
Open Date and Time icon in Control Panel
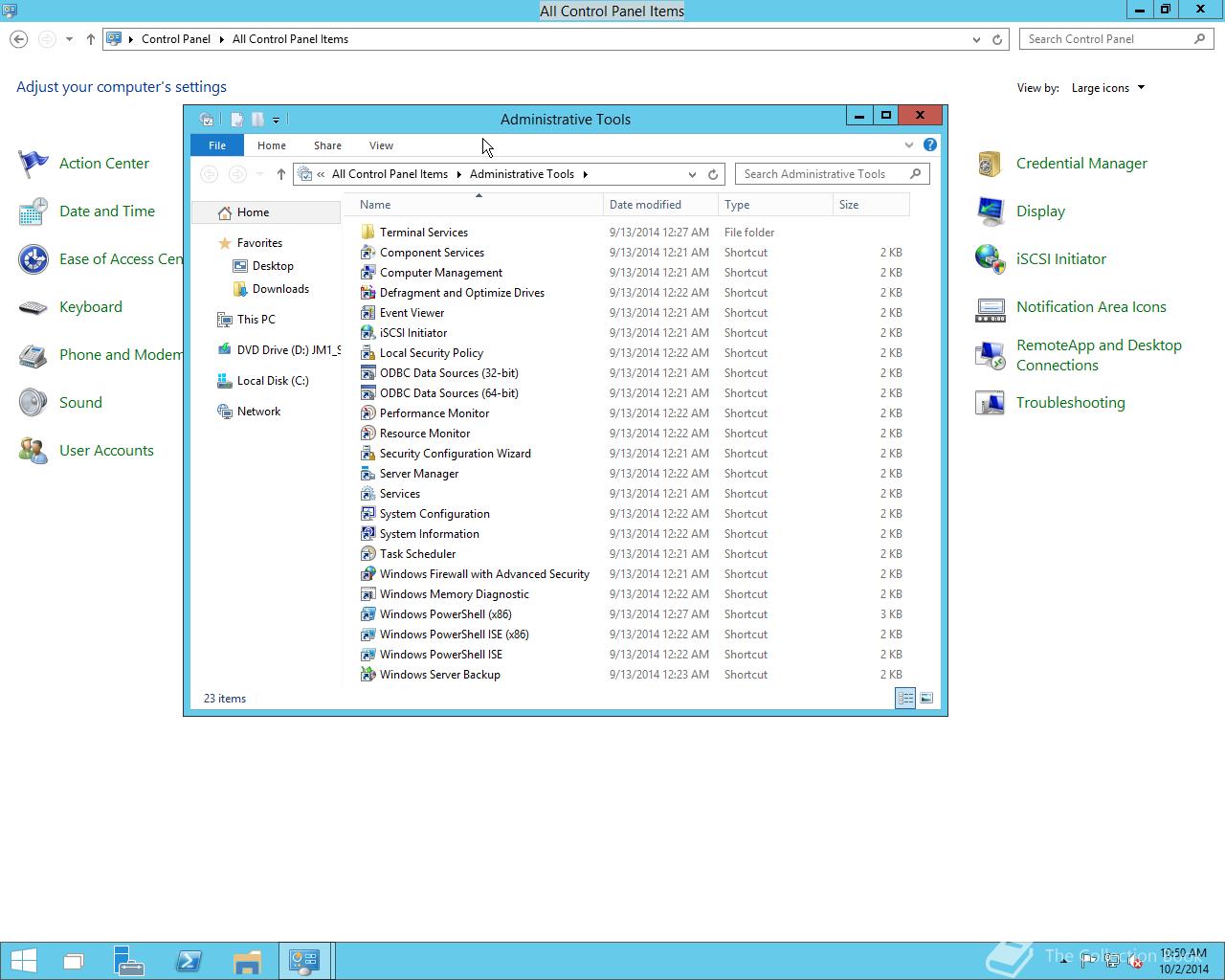[33, 212]
